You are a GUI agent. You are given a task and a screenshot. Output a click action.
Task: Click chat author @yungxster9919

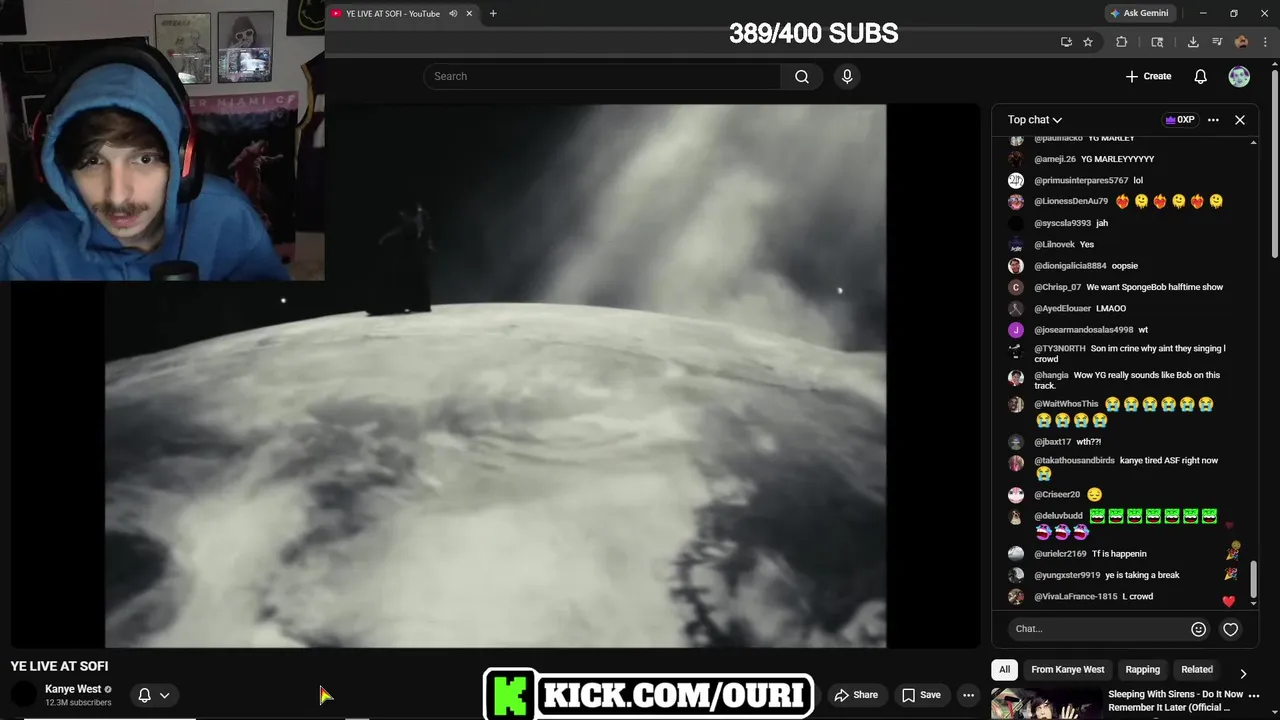click(1067, 575)
